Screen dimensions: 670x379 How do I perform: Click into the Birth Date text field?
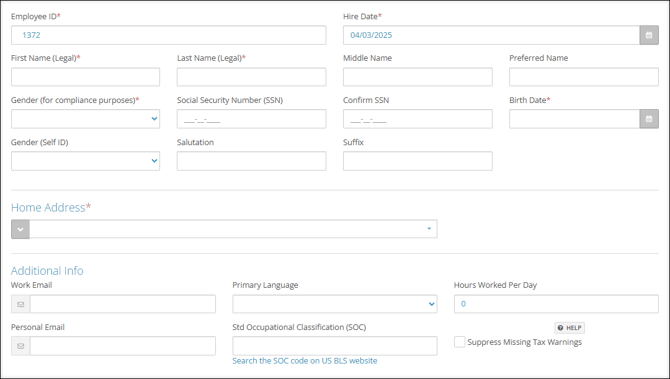[574, 119]
